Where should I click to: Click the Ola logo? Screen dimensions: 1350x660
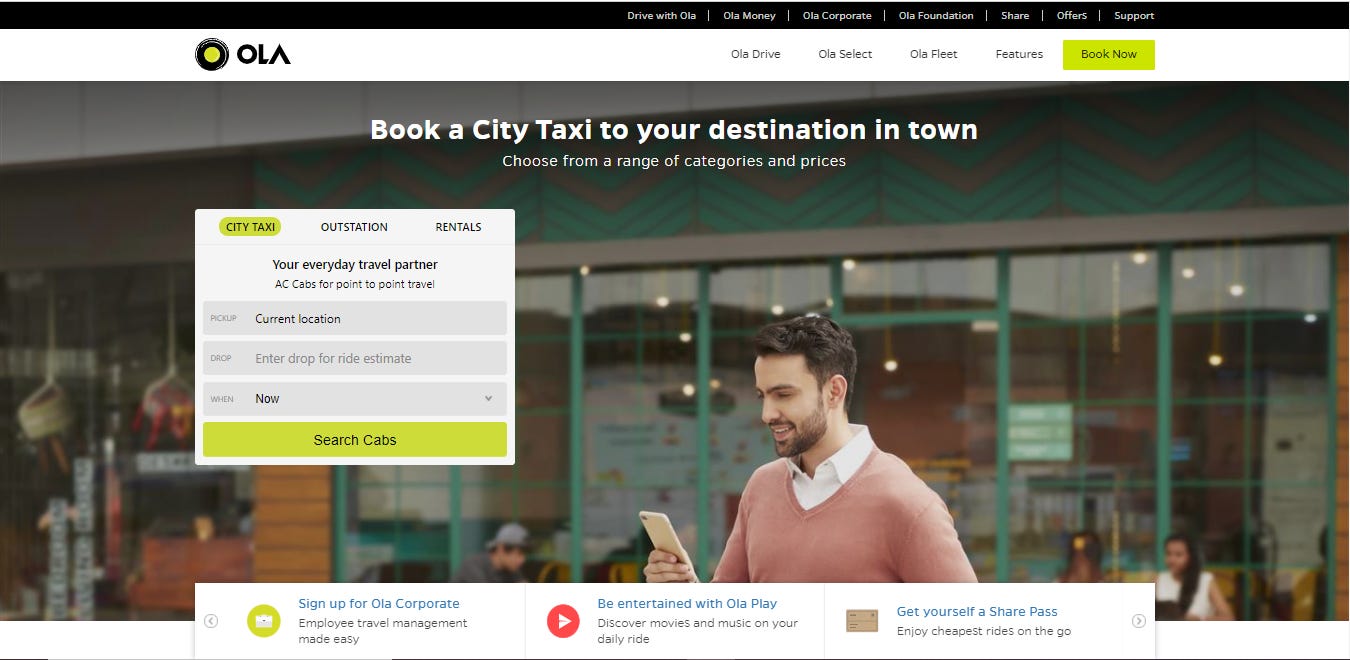(243, 54)
